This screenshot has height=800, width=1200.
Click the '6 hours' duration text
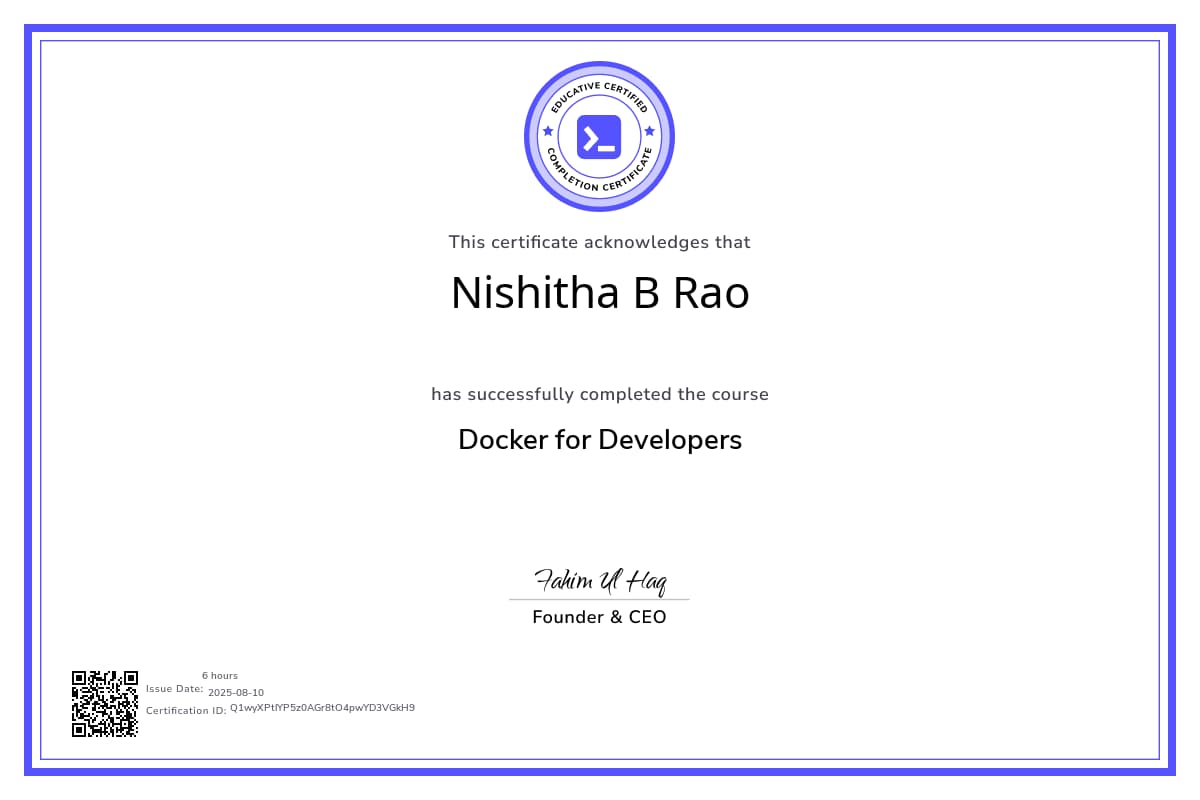point(220,676)
